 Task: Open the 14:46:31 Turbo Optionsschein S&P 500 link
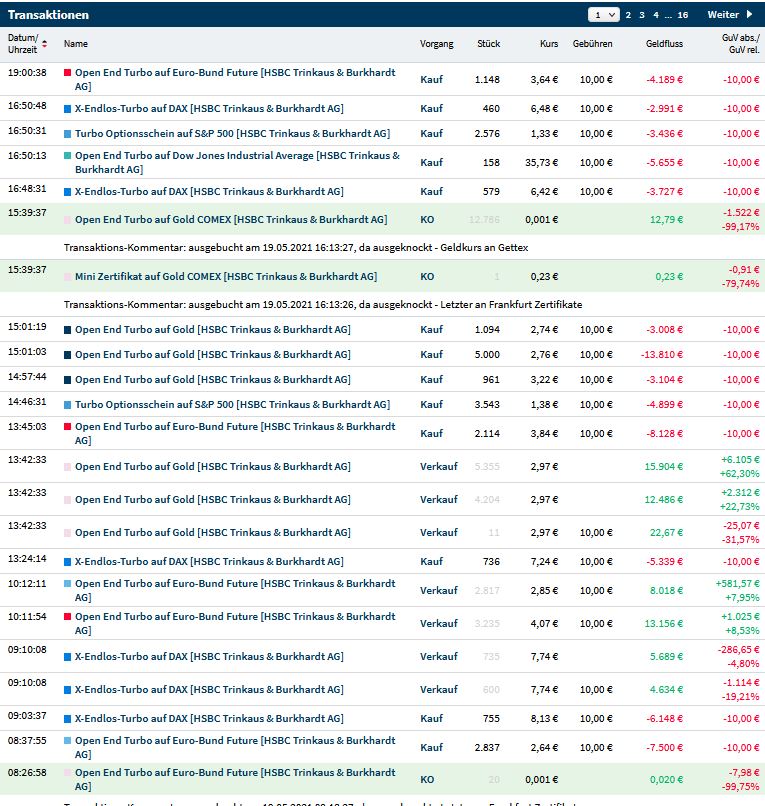(x=232, y=405)
